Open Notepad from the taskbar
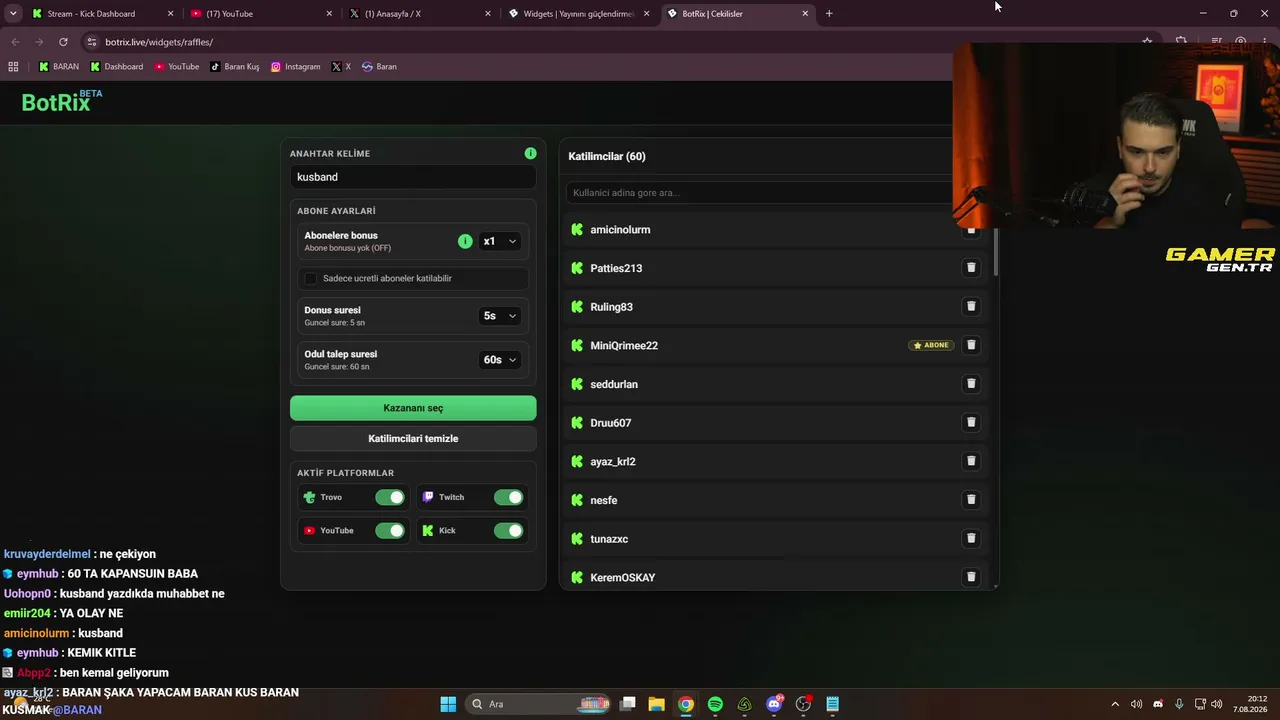Image resolution: width=1280 pixels, height=720 pixels. click(832, 704)
